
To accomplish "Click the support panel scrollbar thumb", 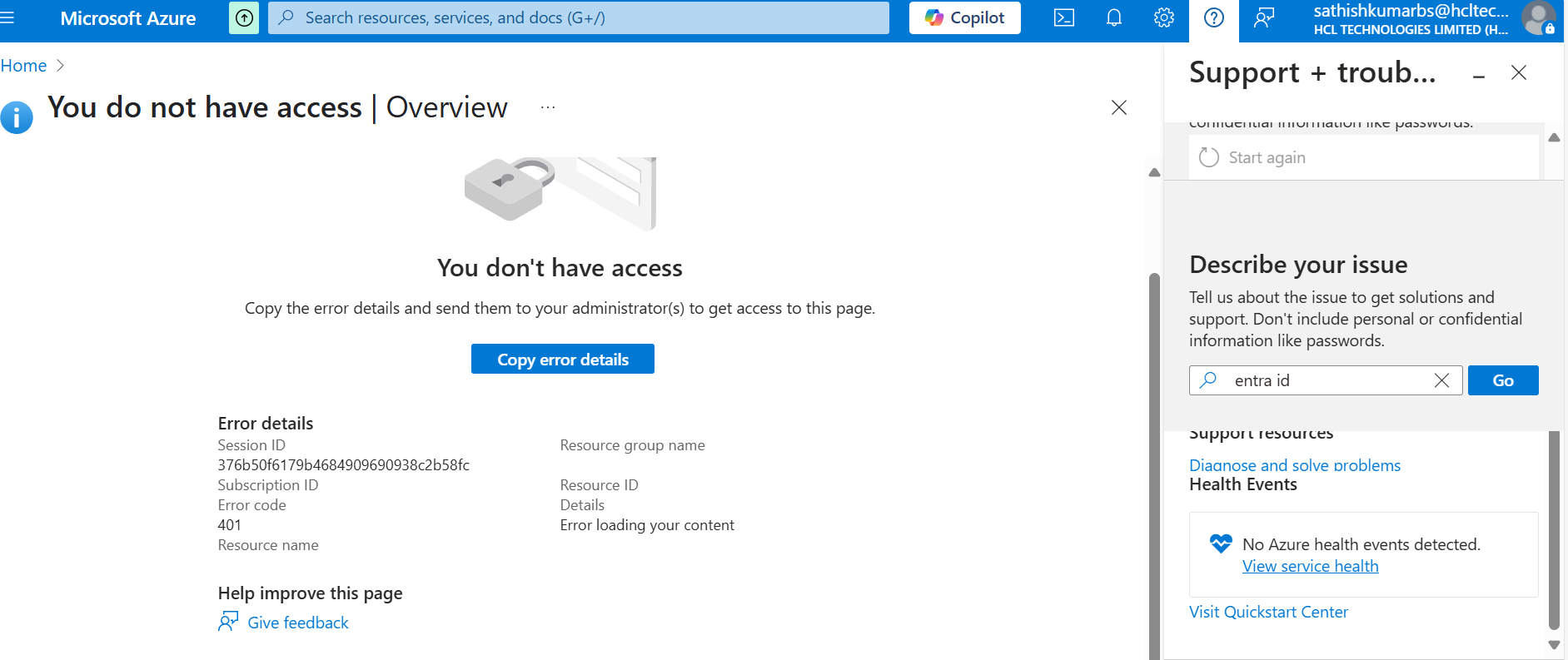I will (1554, 529).
